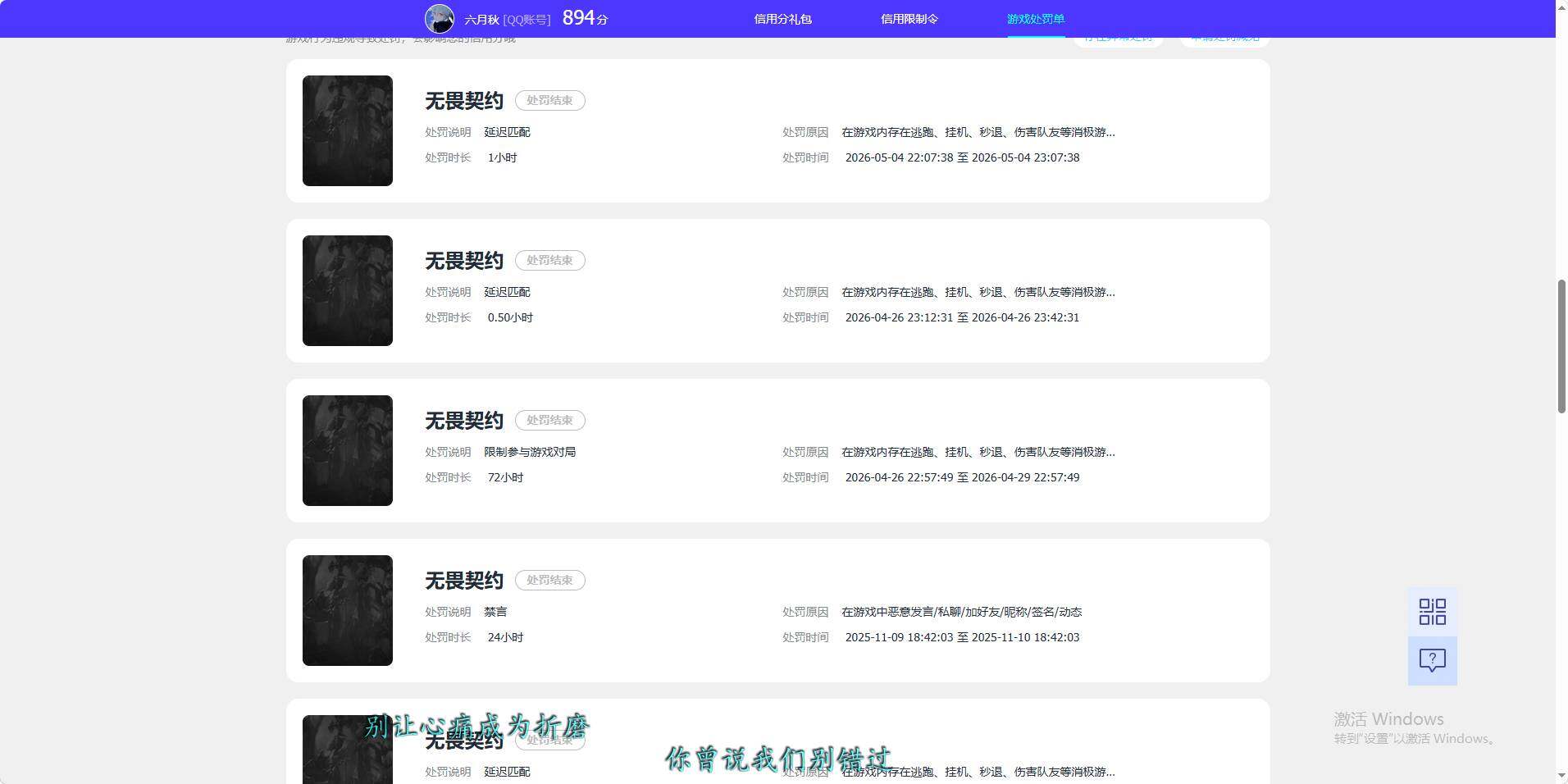Click the scrollbar down arrow

click(x=1561, y=776)
